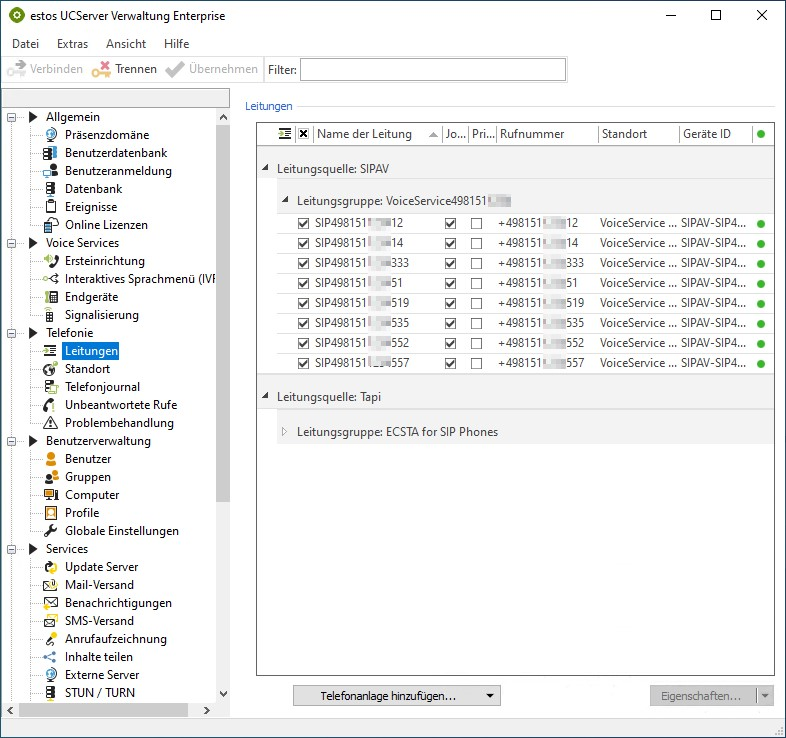Click the Benutzerdatenbank icon in sidebar
786x738 pixels.
pyautogui.click(x=51, y=153)
